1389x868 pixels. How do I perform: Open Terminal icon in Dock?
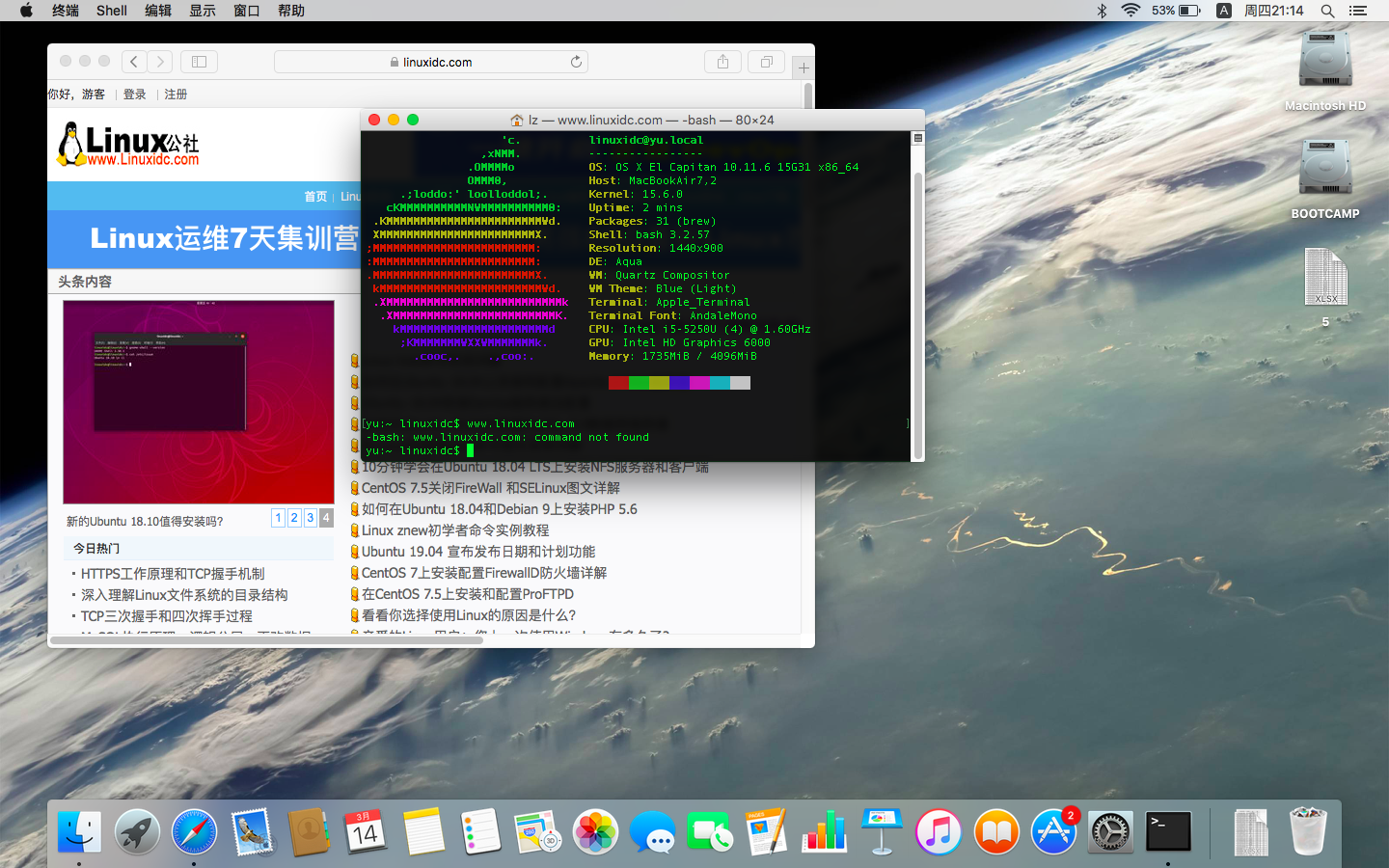coord(1168,831)
